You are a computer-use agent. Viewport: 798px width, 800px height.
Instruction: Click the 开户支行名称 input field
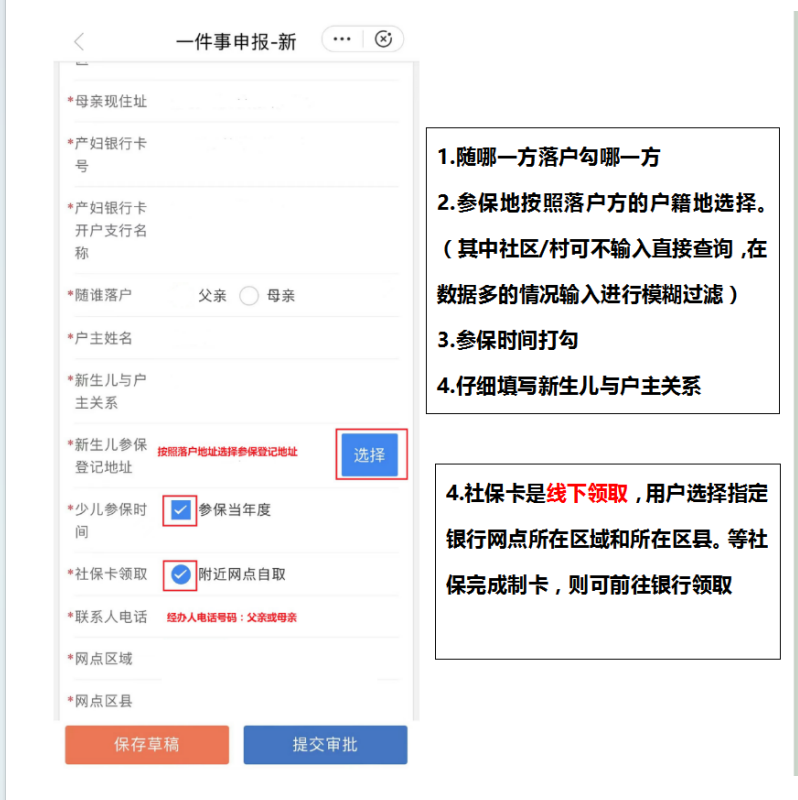pyautogui.click(x=280, y=231)
